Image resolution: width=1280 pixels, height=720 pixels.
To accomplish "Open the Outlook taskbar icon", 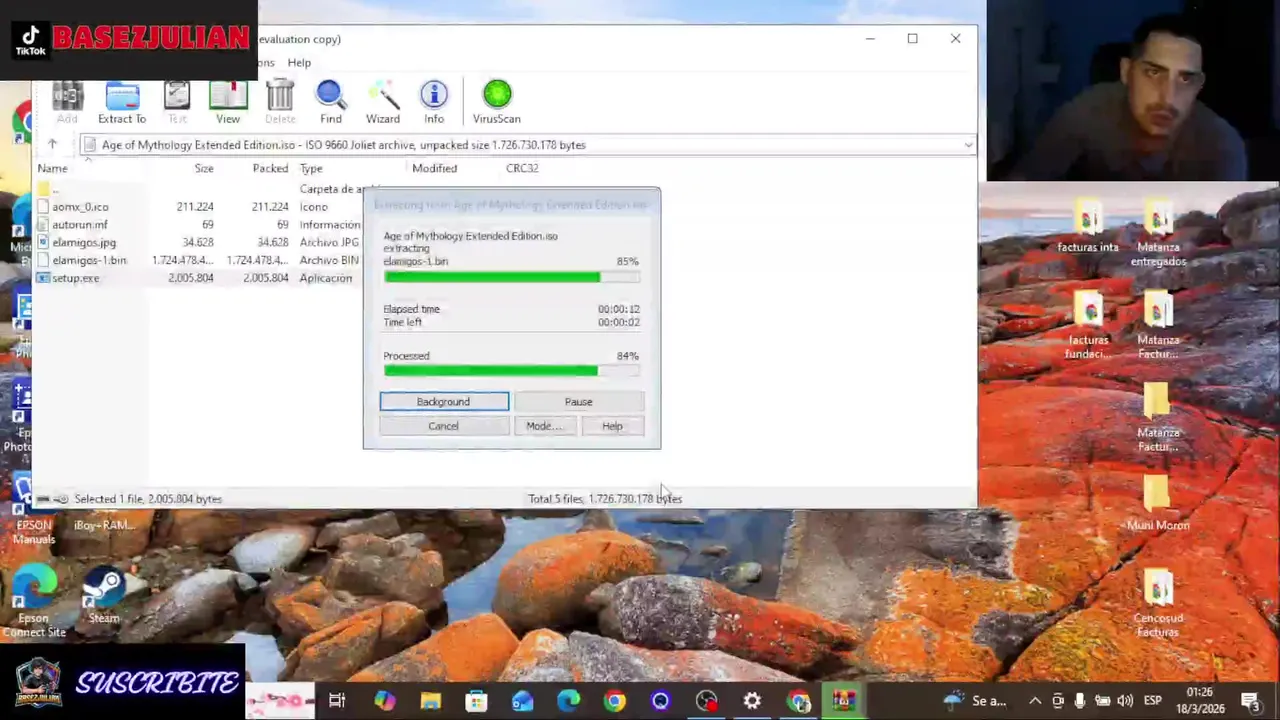I will pyautogui.click(x=522, y=701).
